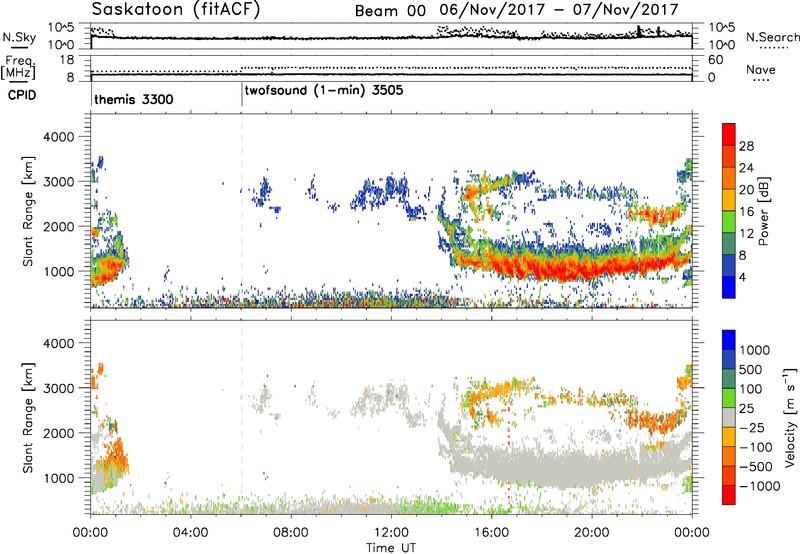Click the '20:00' time axis label
800x554 pixels.
pyautogui.click(x=591, y=533)
